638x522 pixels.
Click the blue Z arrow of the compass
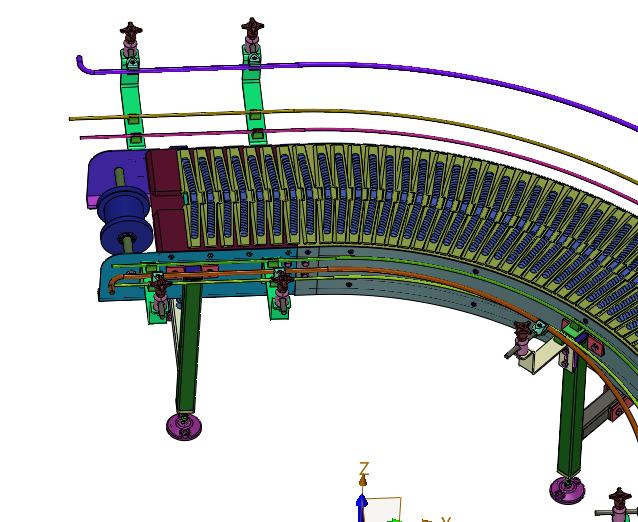point(362,507)
